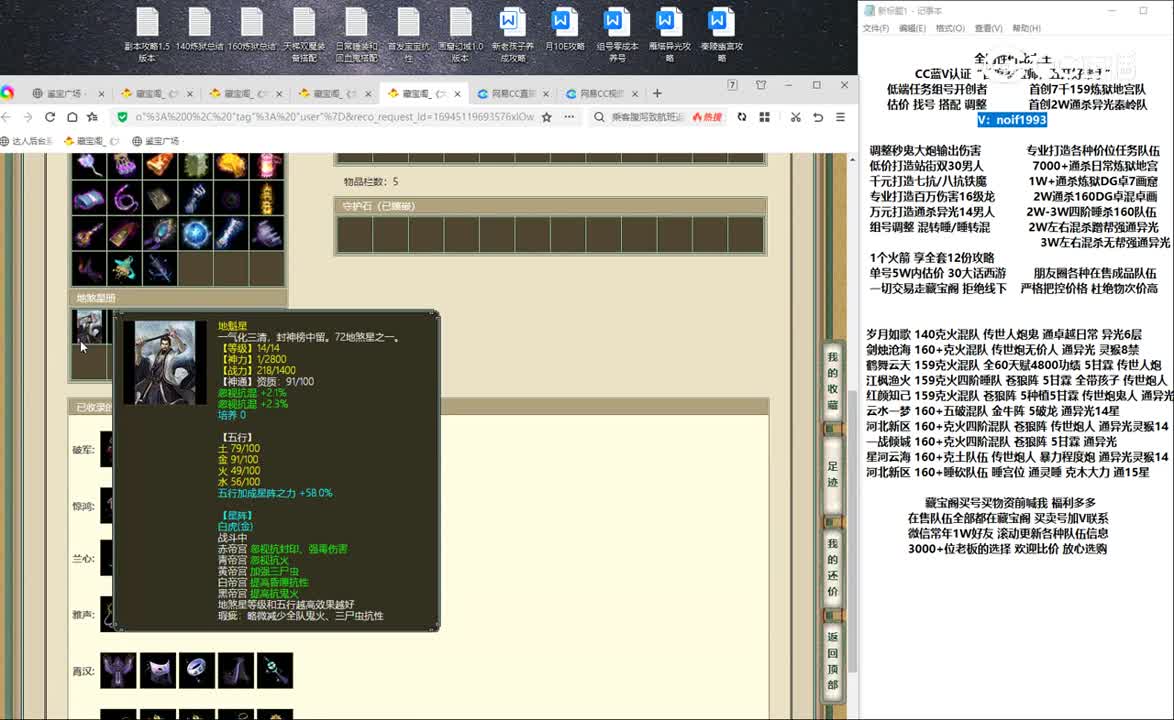Open favorites star list icon left of address bar
Viewport: 1174px width, 720px height.
(x=93, y=117)
